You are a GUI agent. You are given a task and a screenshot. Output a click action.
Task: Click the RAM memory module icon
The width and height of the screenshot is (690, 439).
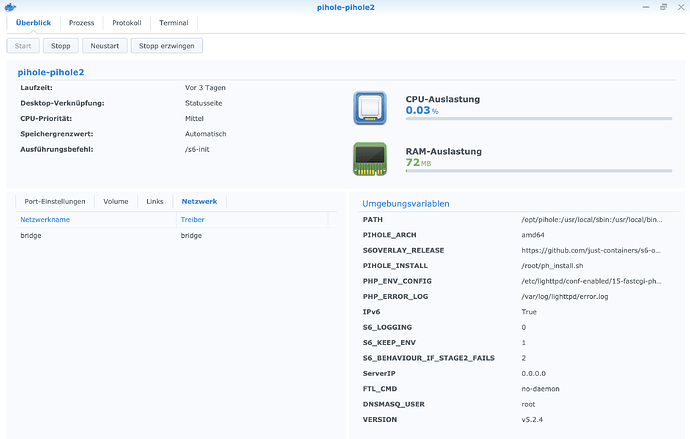click(x=370, y=159)
